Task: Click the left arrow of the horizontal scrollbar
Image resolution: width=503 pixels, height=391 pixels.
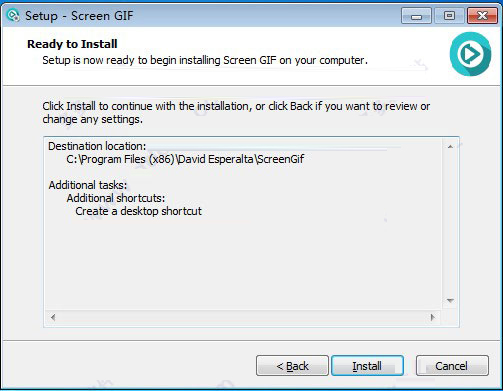Action: click(53, 317)
